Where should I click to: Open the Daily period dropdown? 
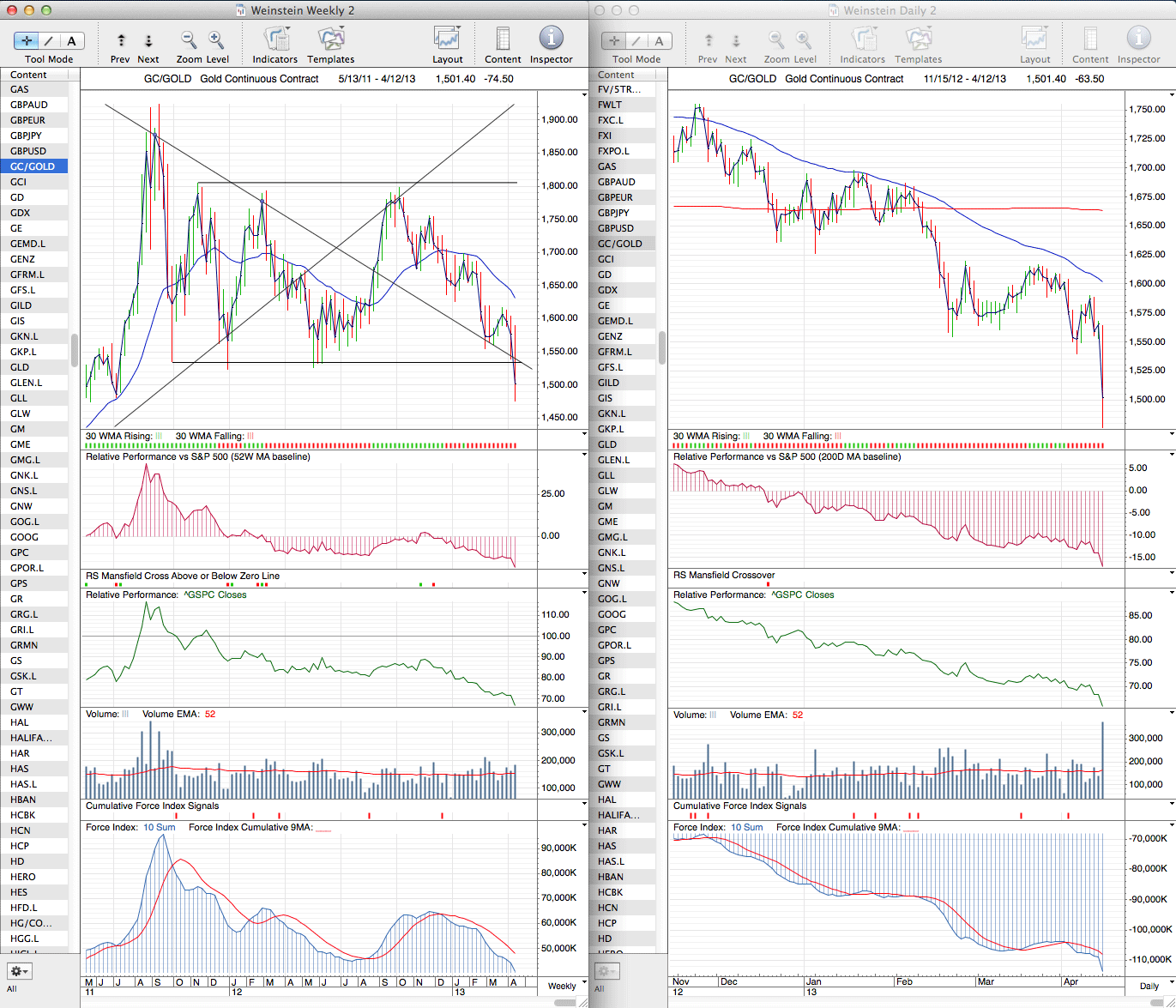pos(1152,986)
